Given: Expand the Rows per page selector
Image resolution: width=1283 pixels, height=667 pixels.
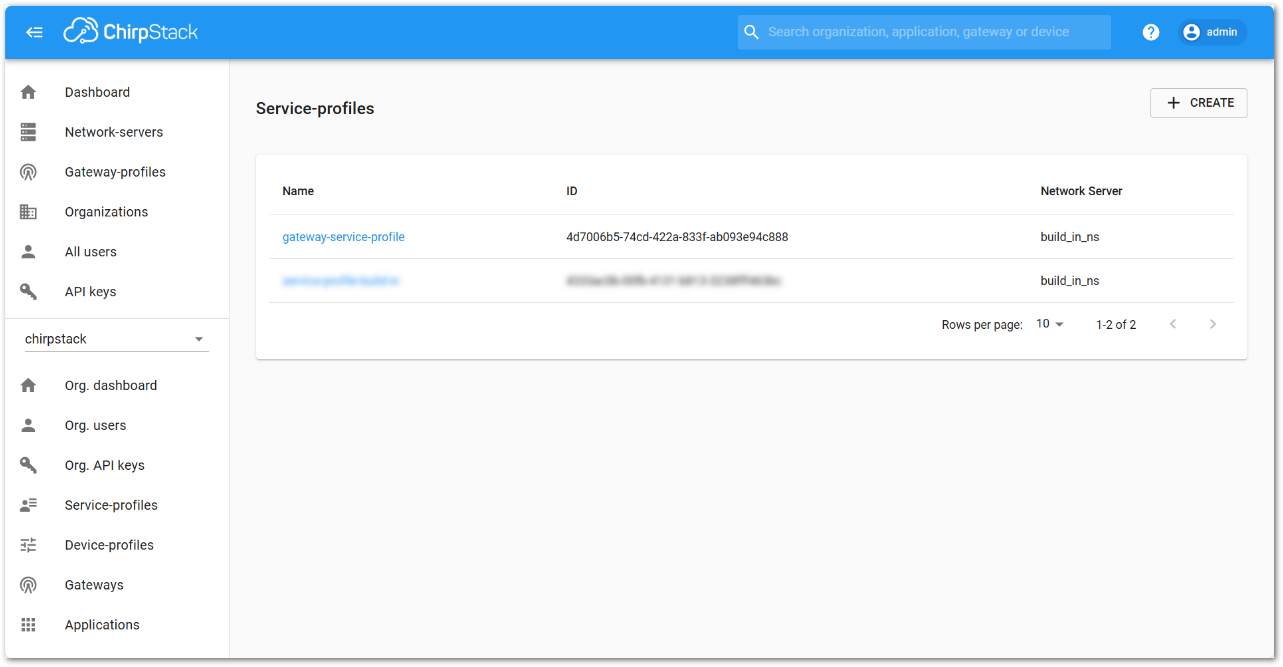Looking at the screenshot, I should click(1050, 324).
